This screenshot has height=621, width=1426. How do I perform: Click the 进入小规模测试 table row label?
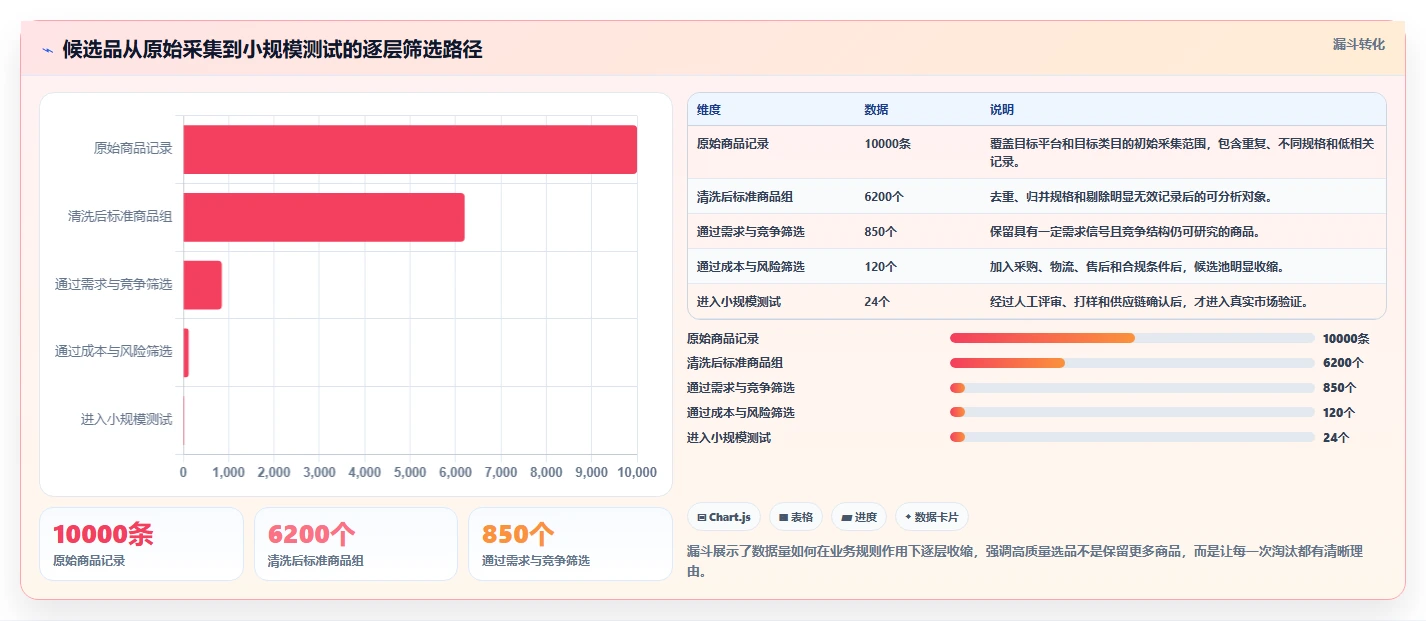739,302
